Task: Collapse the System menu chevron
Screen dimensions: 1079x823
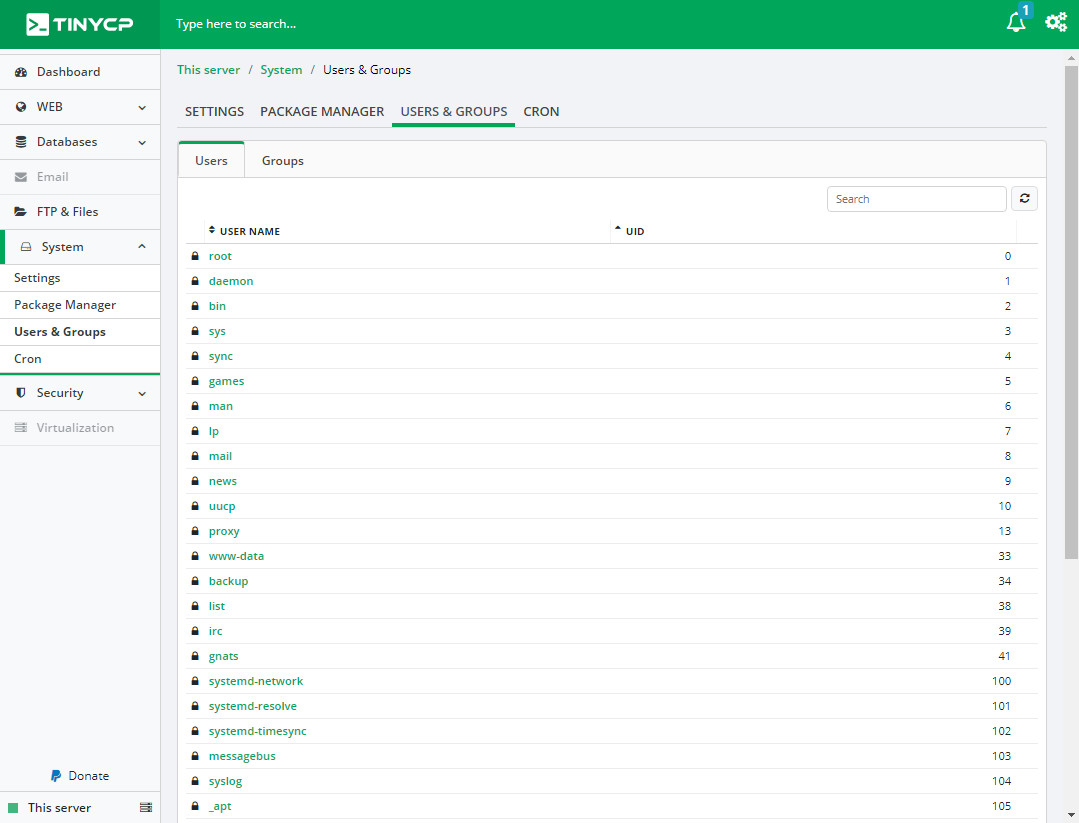Action: 142,246
